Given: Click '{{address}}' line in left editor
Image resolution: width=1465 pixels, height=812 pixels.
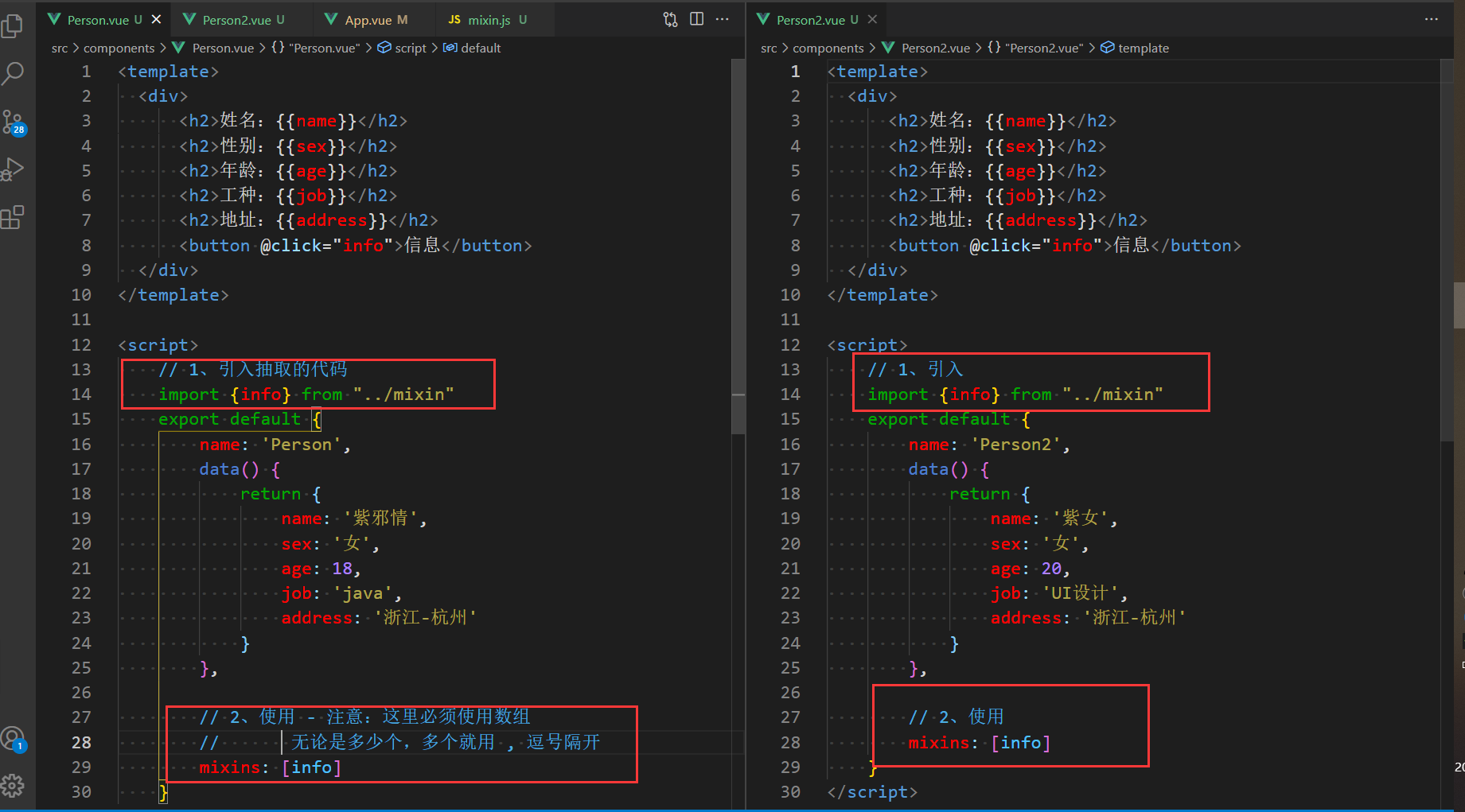Looking at the screenshot, I should tap(309, 220).
